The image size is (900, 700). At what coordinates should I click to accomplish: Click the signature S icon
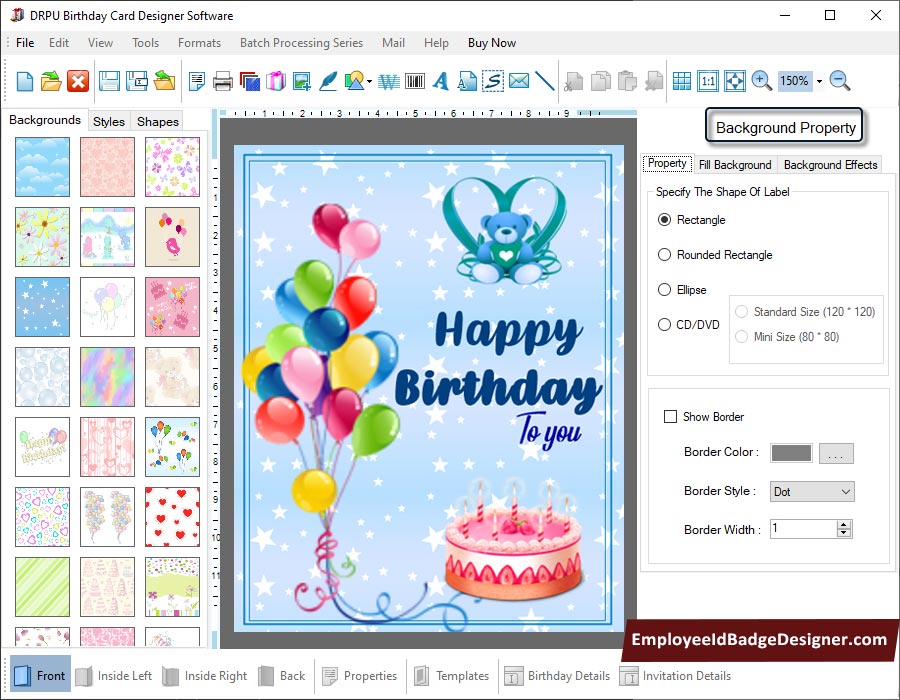pos(492,81)
